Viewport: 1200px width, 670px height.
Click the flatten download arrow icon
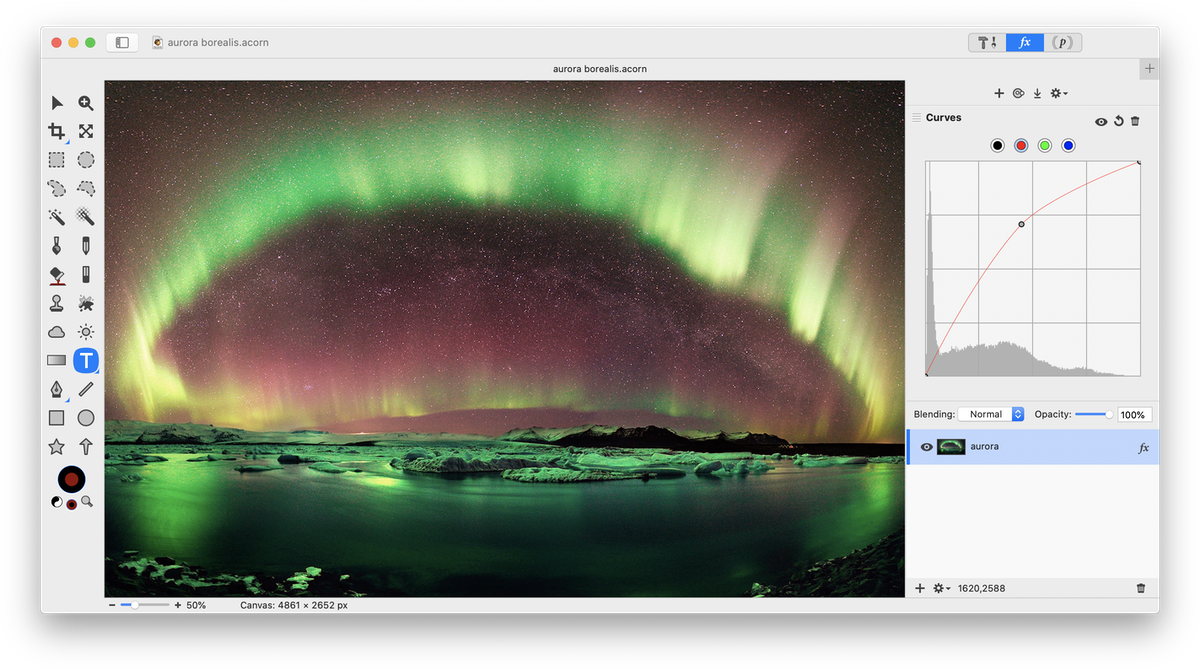pyautogui.click(x=1037, y=93)
